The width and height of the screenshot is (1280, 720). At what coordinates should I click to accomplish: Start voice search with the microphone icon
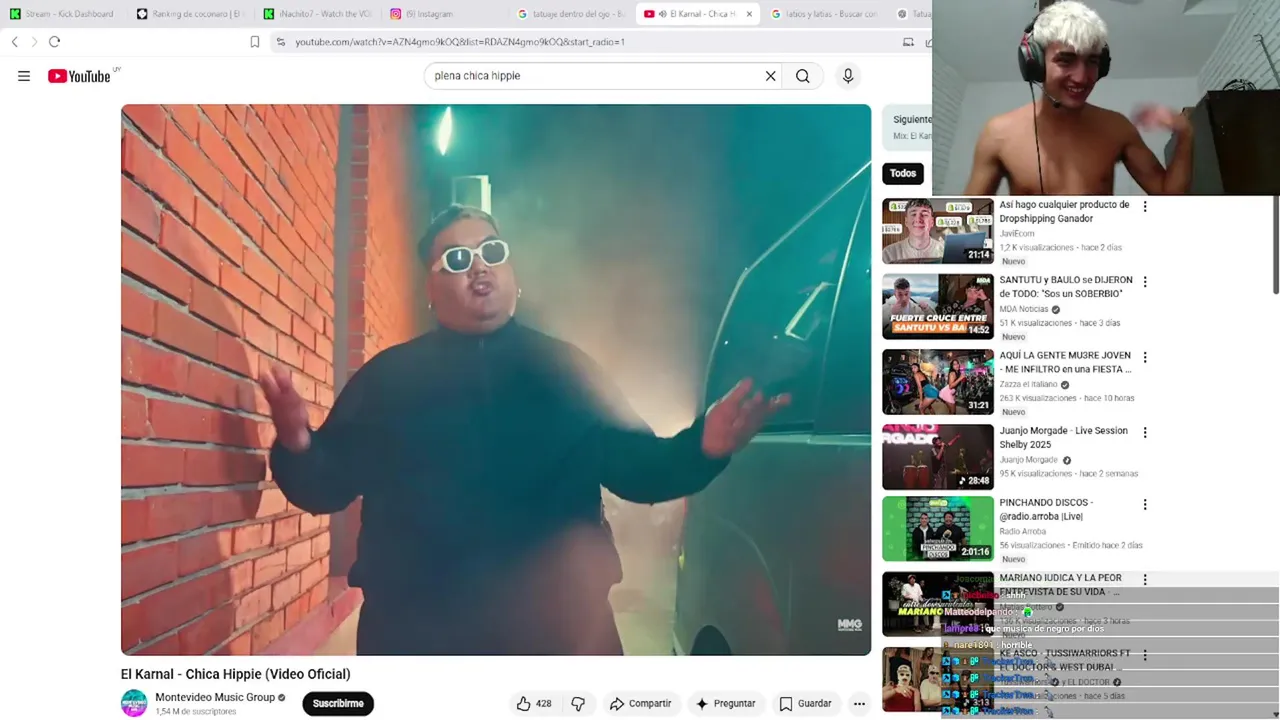pos(848,76)
